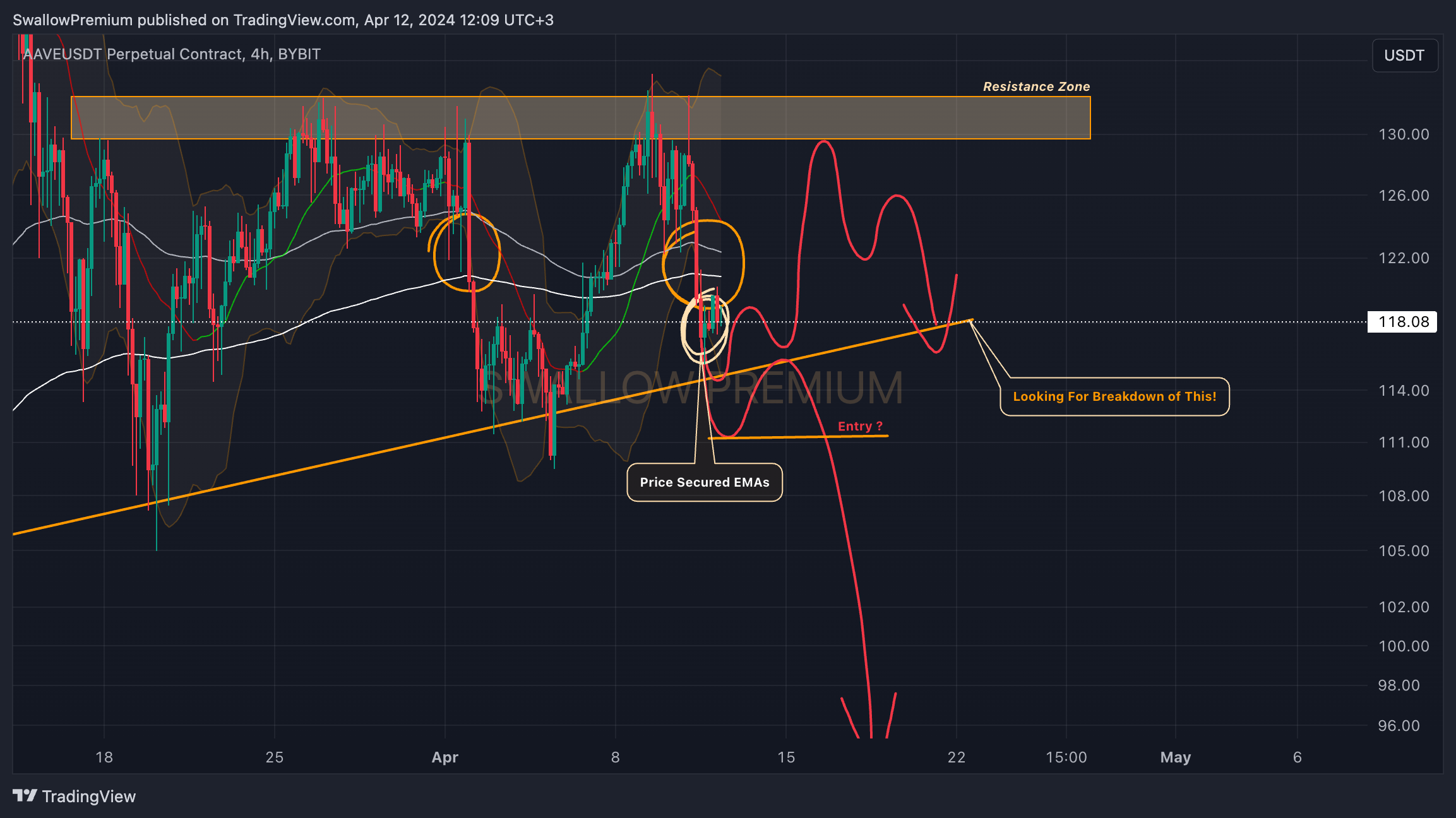Click the 126.00 price axis label

(x=1404, y=196)
